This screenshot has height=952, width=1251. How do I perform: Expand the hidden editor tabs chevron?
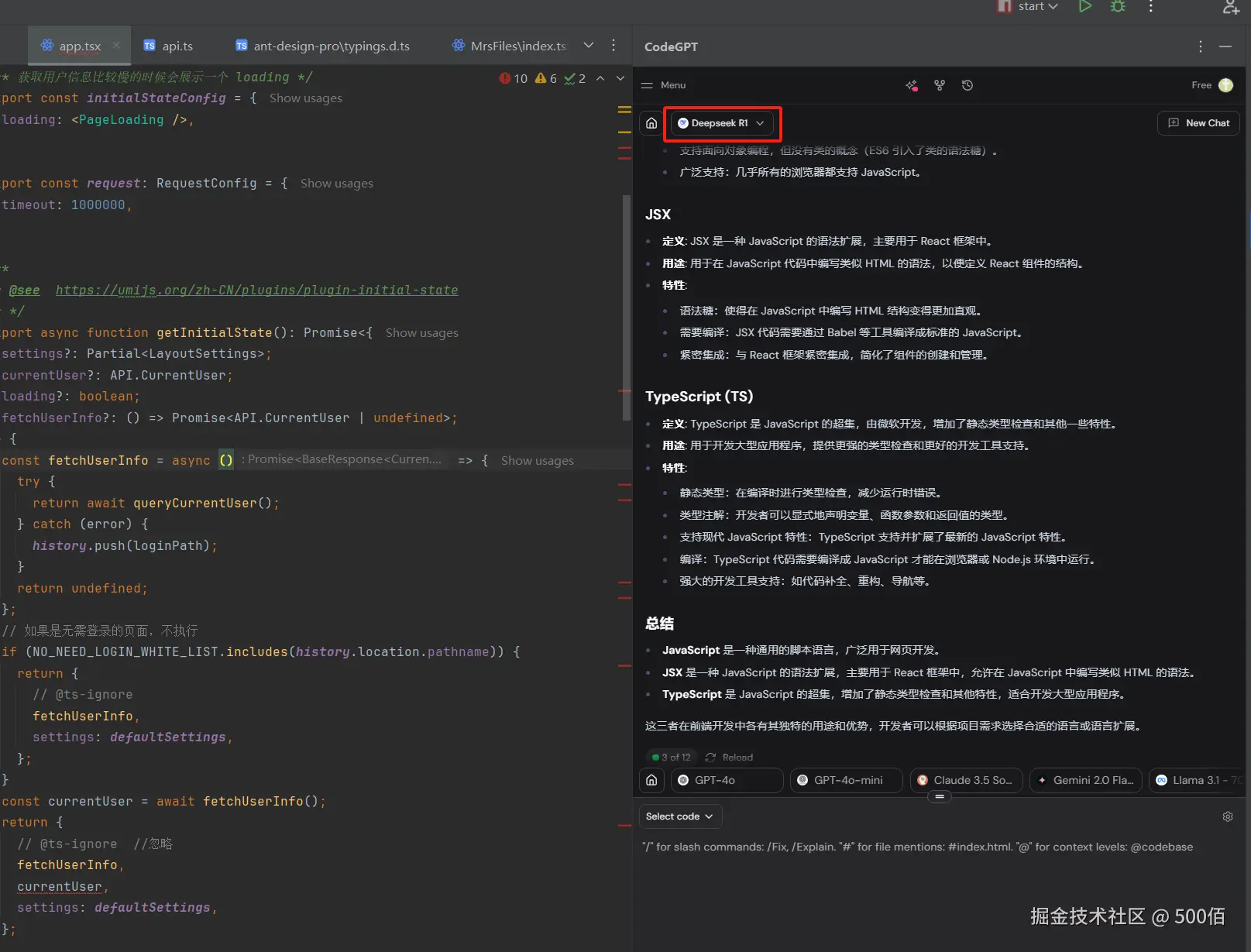pyautogui.click(x=589, y=45)
